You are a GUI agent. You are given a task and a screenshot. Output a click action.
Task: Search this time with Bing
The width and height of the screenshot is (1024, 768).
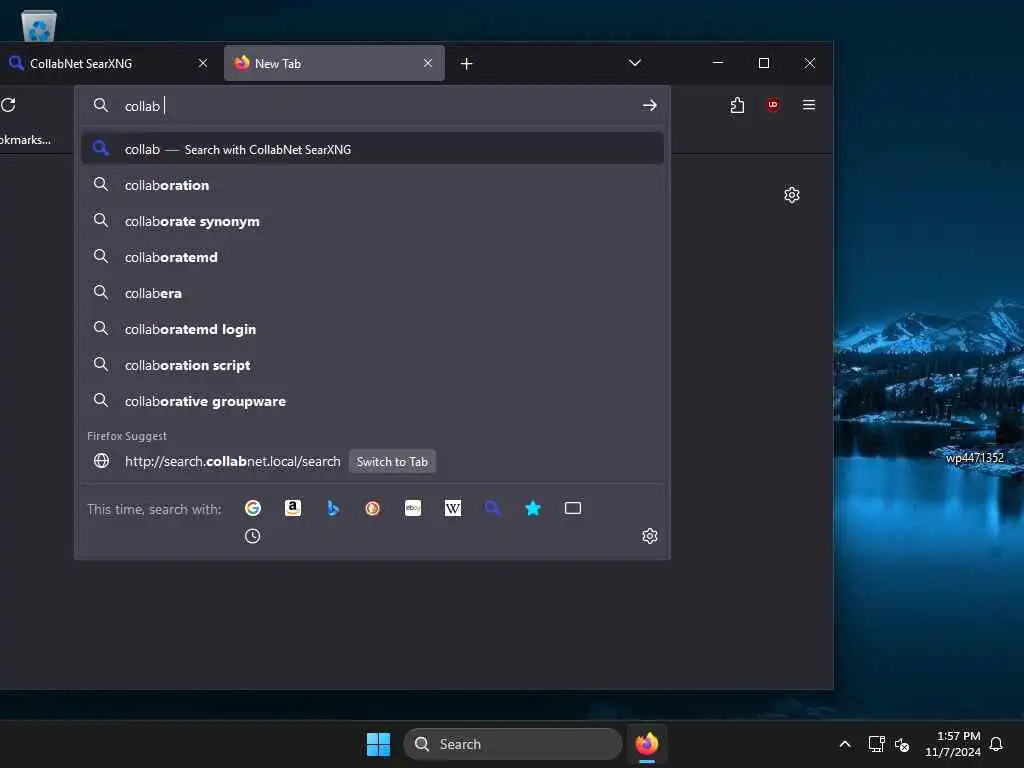[333, 508]
